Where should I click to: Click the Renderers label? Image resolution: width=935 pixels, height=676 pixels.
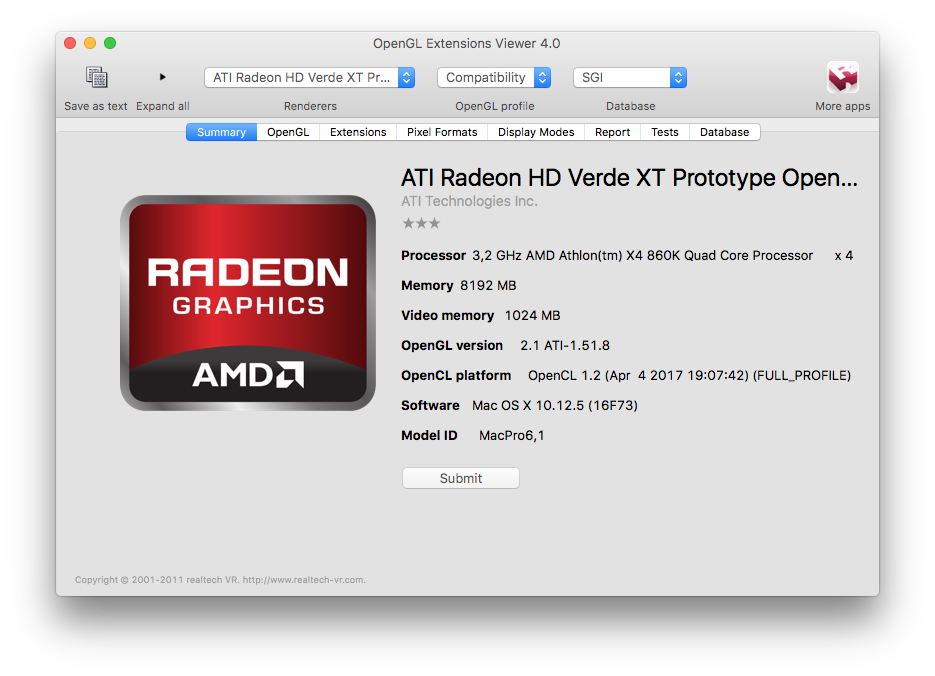pyautogui.click(x=310, y=106)
